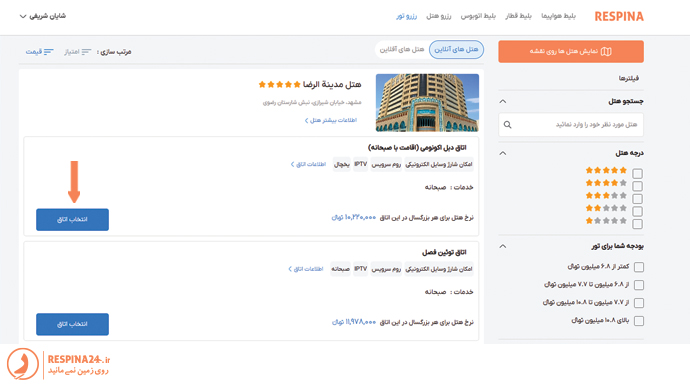Viewport: 690px width, 385px height.
Task: Click the twin room price 11,978,000 toman
Action: (x=354, y=322)
